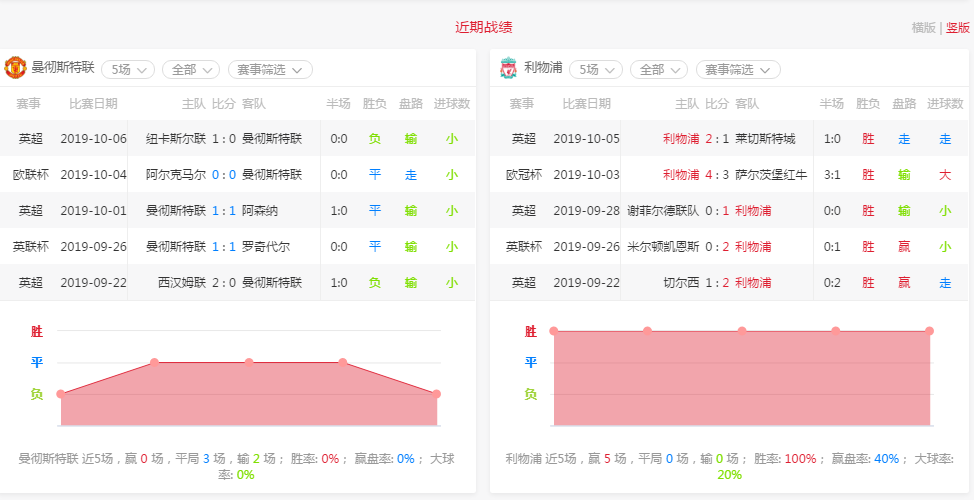The width and height of the screenshot is (974, 500).
Task: Click Liverpool's 40% 赢盘率 value
Action: pyautogui.click(x=886, y=459)
